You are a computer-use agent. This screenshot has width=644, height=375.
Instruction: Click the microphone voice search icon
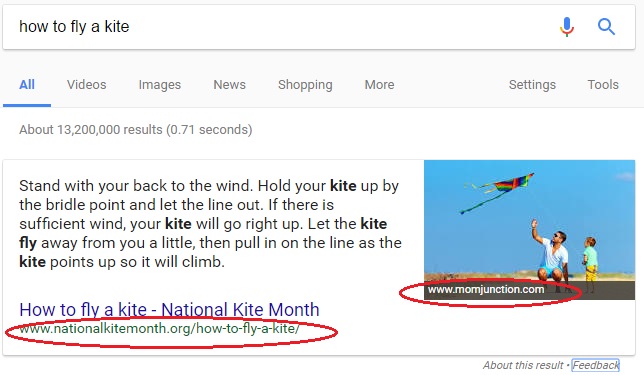[567, 27]
